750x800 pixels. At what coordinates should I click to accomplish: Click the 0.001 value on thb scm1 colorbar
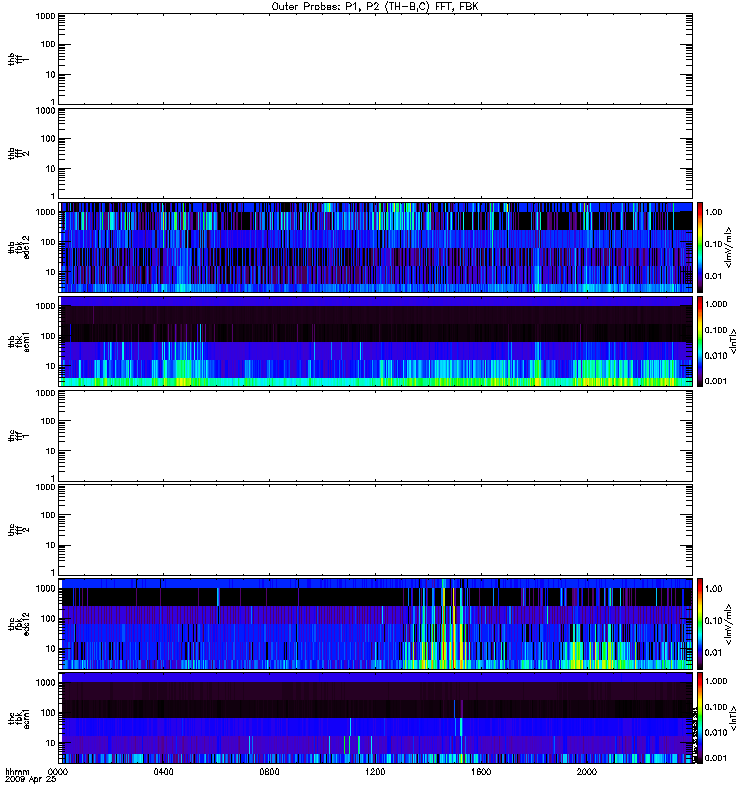(716, 381)
